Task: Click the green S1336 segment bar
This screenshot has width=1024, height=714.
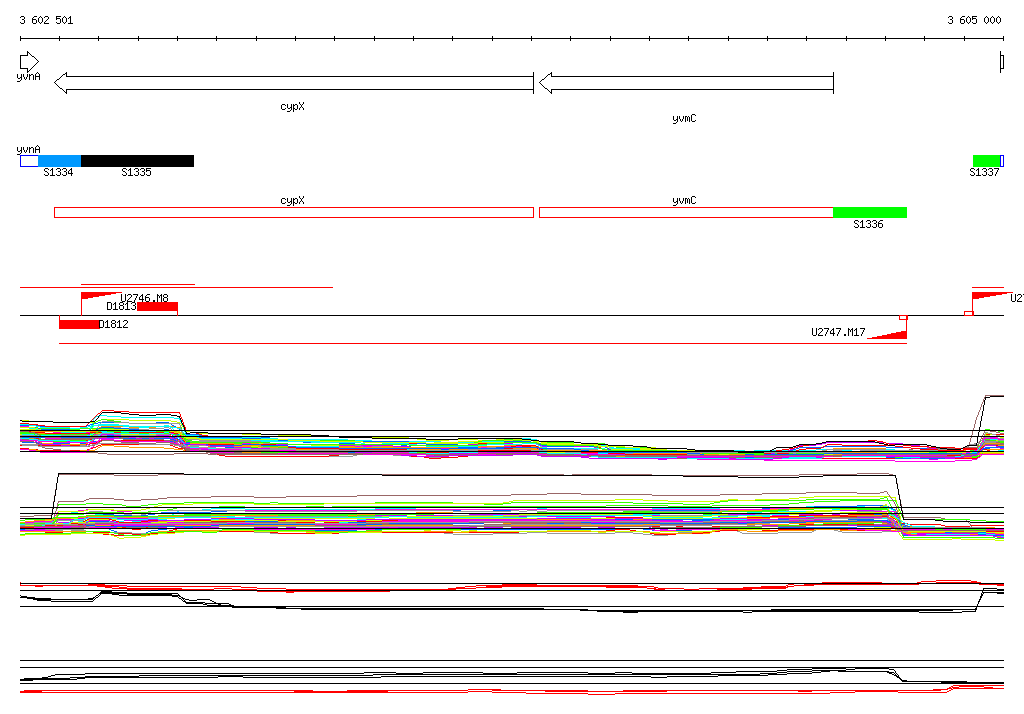Action: point(870,212)
